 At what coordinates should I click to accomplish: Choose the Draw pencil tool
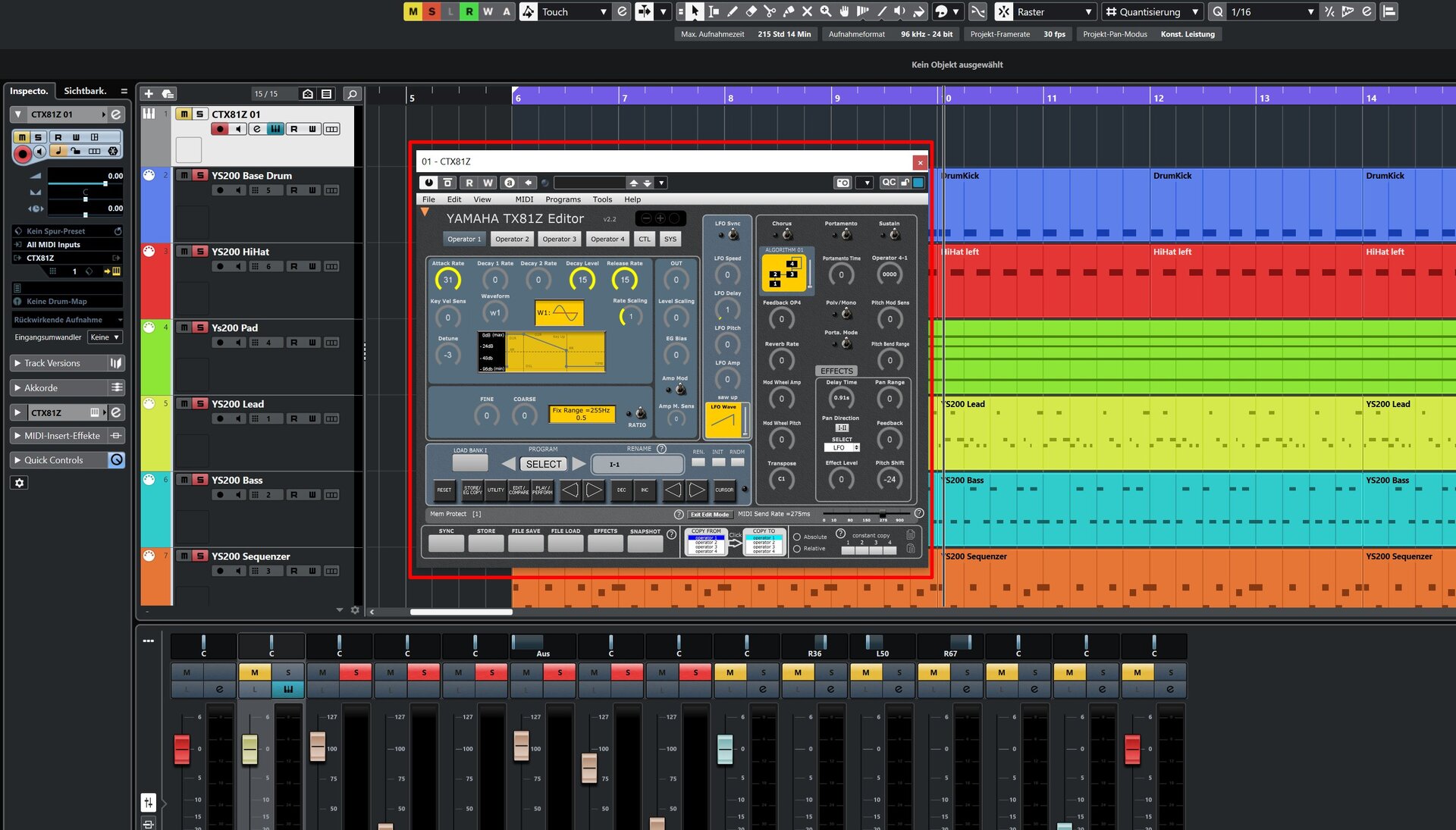point(733,11)
